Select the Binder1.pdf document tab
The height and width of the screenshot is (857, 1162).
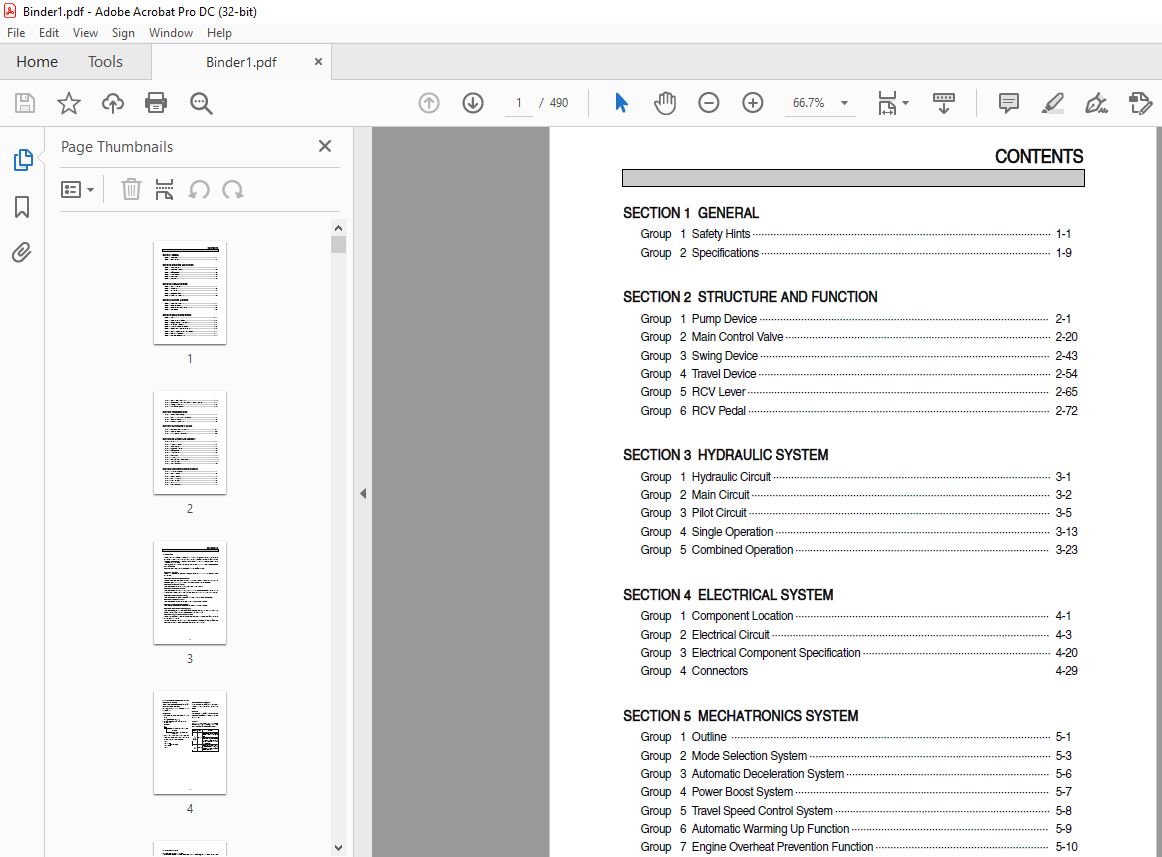click(x=241, y=62)
